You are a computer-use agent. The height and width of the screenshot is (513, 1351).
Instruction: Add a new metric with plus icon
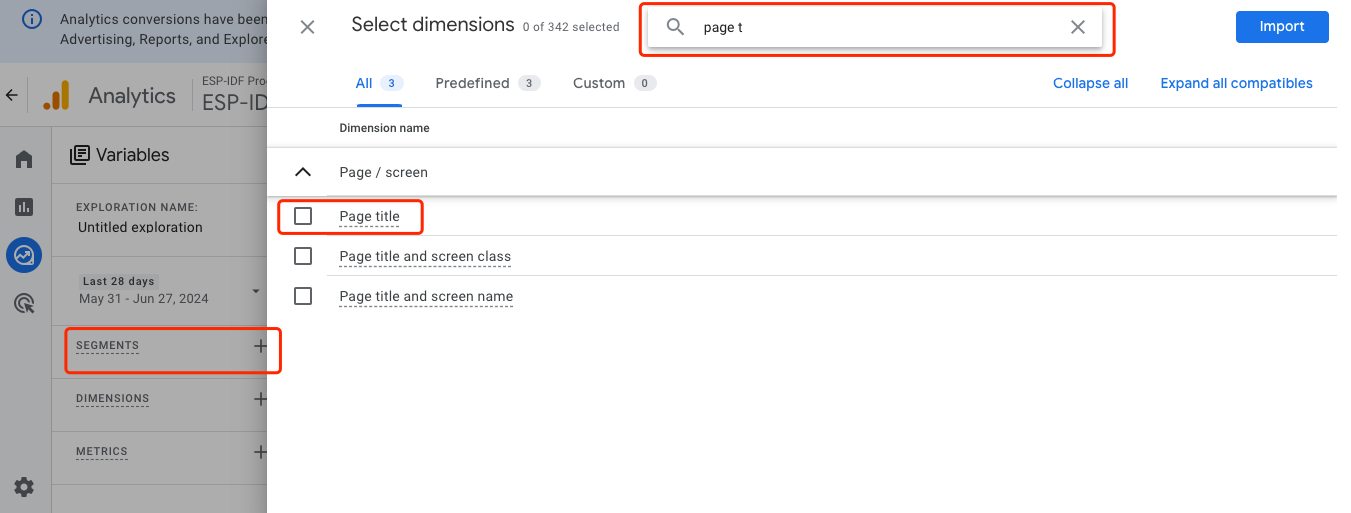tap(260, 452)
